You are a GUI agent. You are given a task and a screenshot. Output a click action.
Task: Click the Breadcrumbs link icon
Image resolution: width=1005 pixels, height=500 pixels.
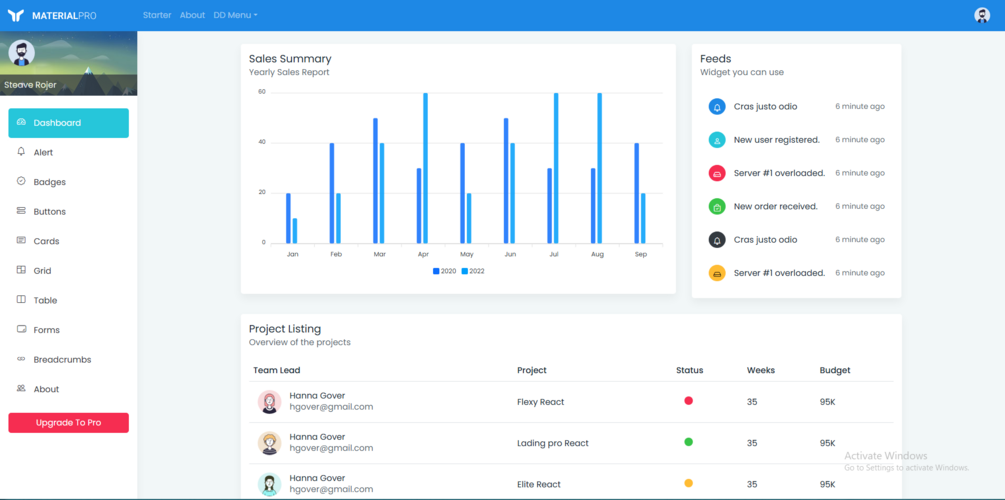21,359
